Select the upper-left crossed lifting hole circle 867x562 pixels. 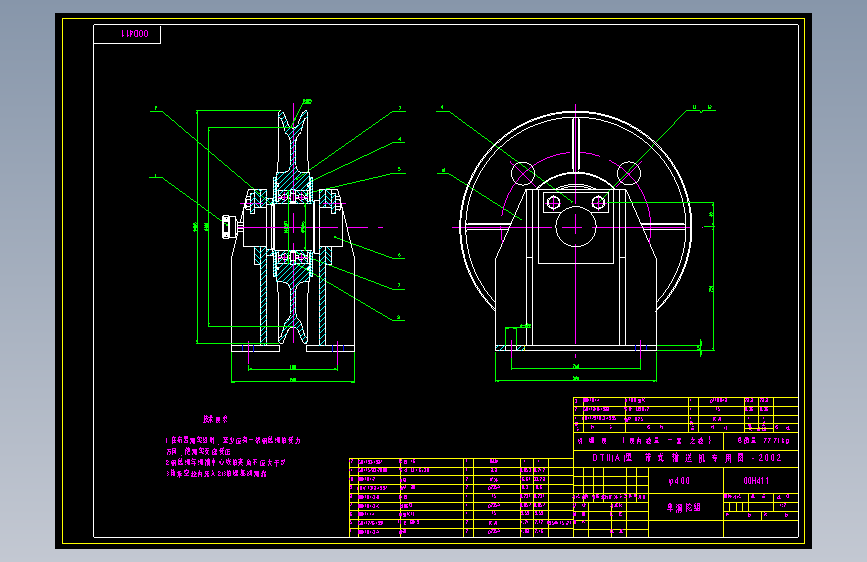tap(523, 174)
